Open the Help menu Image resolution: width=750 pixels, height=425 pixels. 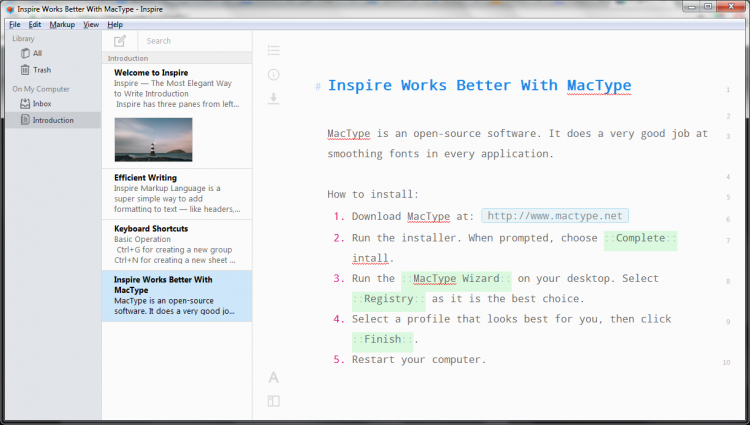pos(115,24)
